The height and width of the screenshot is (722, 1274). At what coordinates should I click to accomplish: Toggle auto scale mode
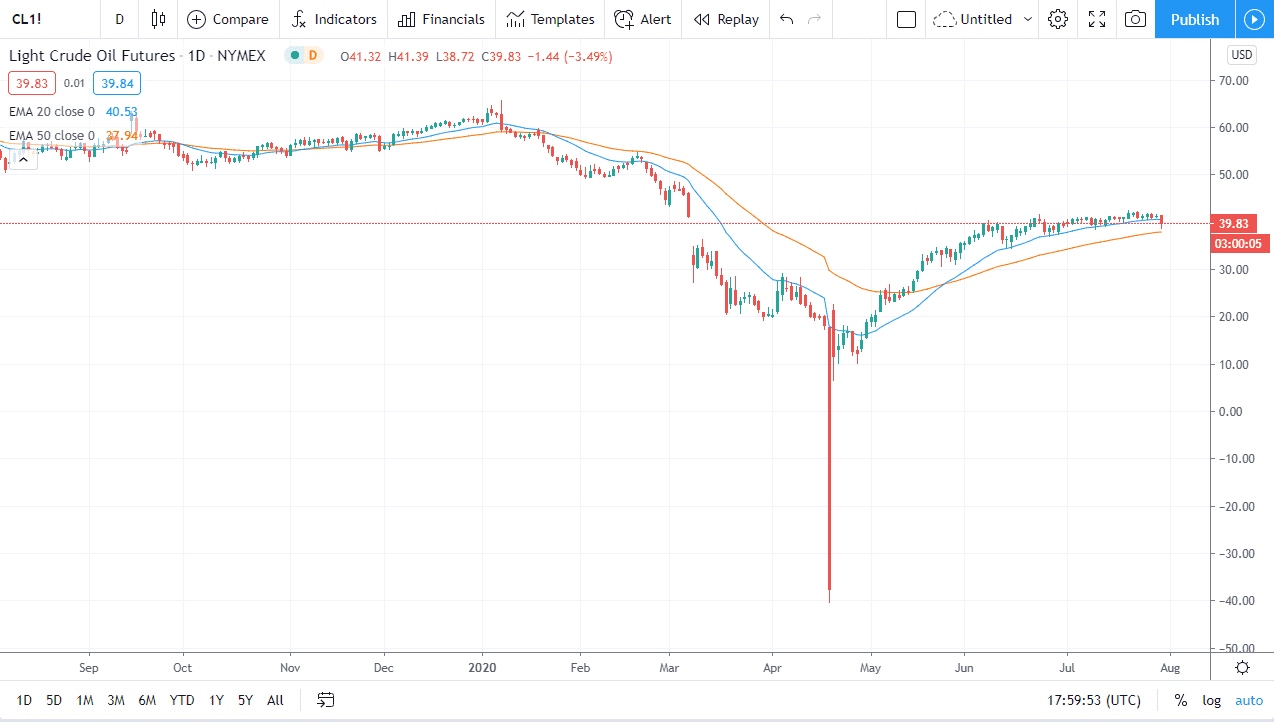click(x=1249, y=700)
